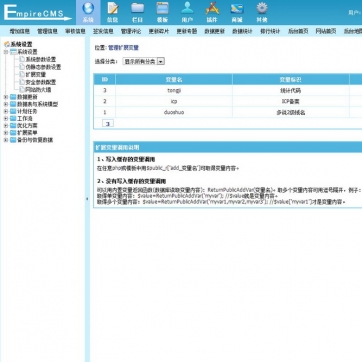
Task: Click page icon beside 系统参数设置
Action: 22,59
